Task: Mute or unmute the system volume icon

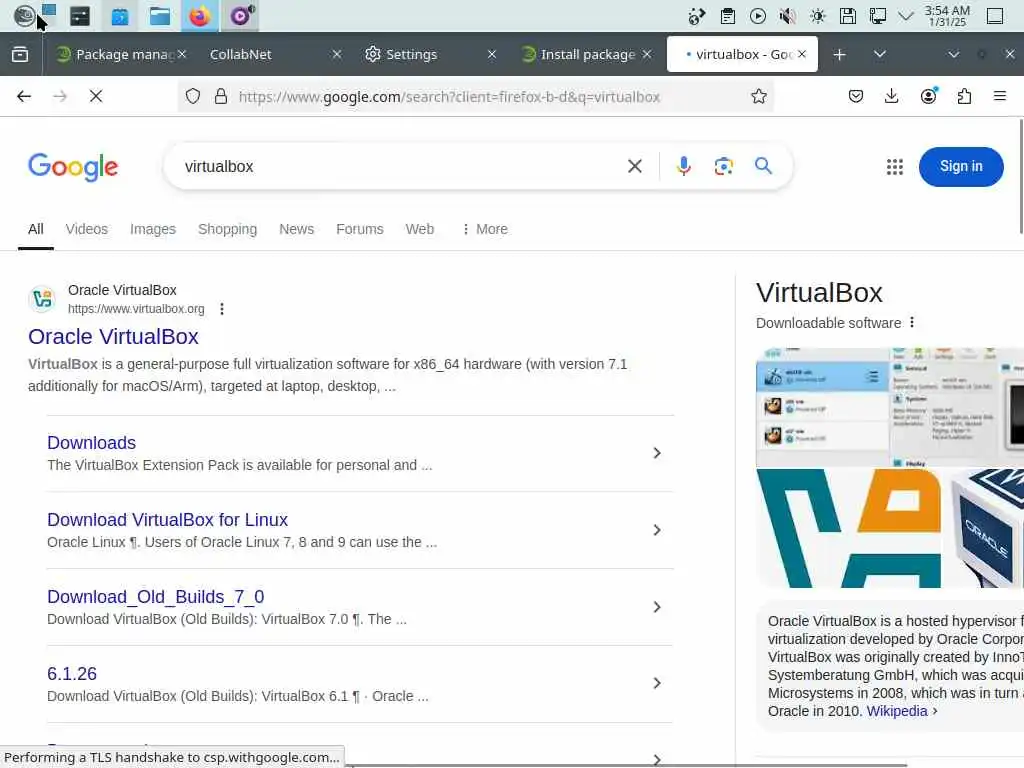Action: click(x=788, y=16)
